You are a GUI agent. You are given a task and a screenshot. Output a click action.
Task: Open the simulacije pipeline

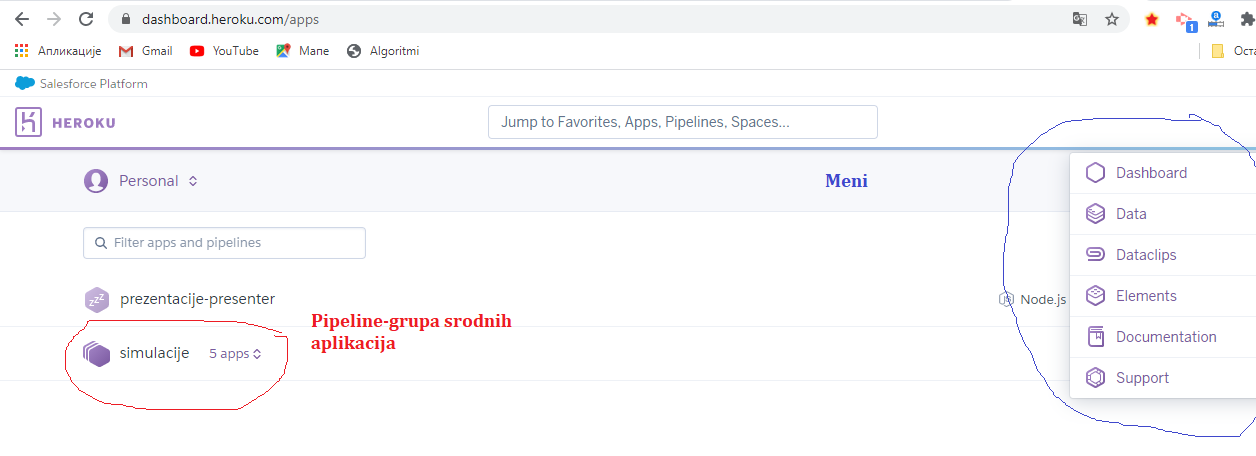click(154, 354)
